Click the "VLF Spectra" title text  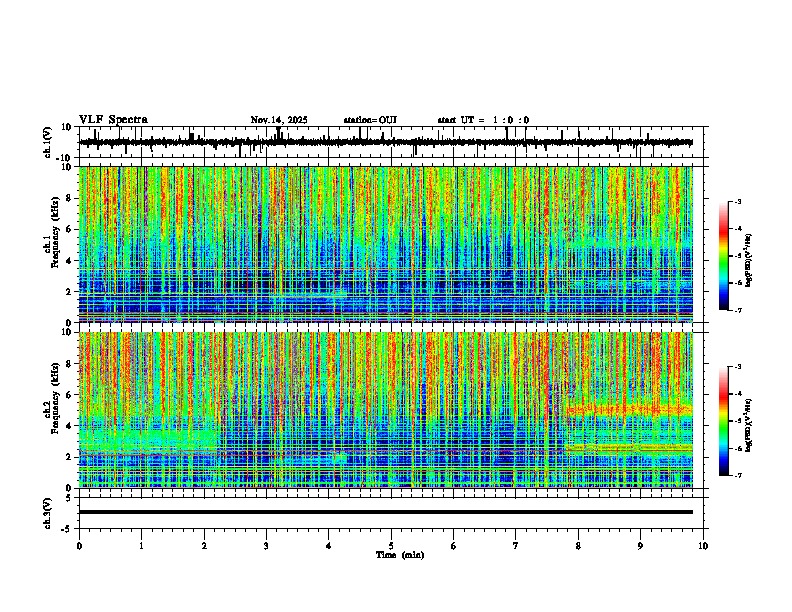tap(113, 120)
